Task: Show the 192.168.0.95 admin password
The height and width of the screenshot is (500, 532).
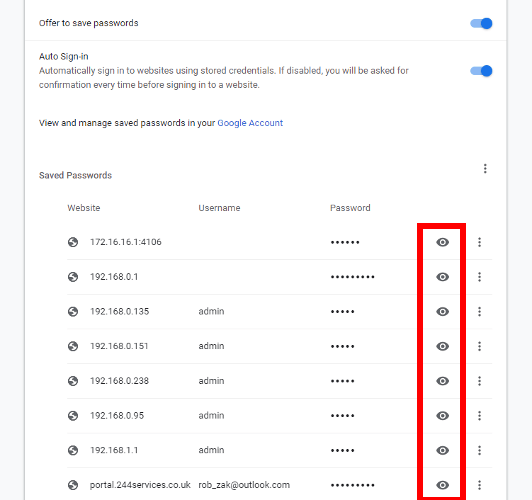Action: pyautogui.click(x=442, y=416)
